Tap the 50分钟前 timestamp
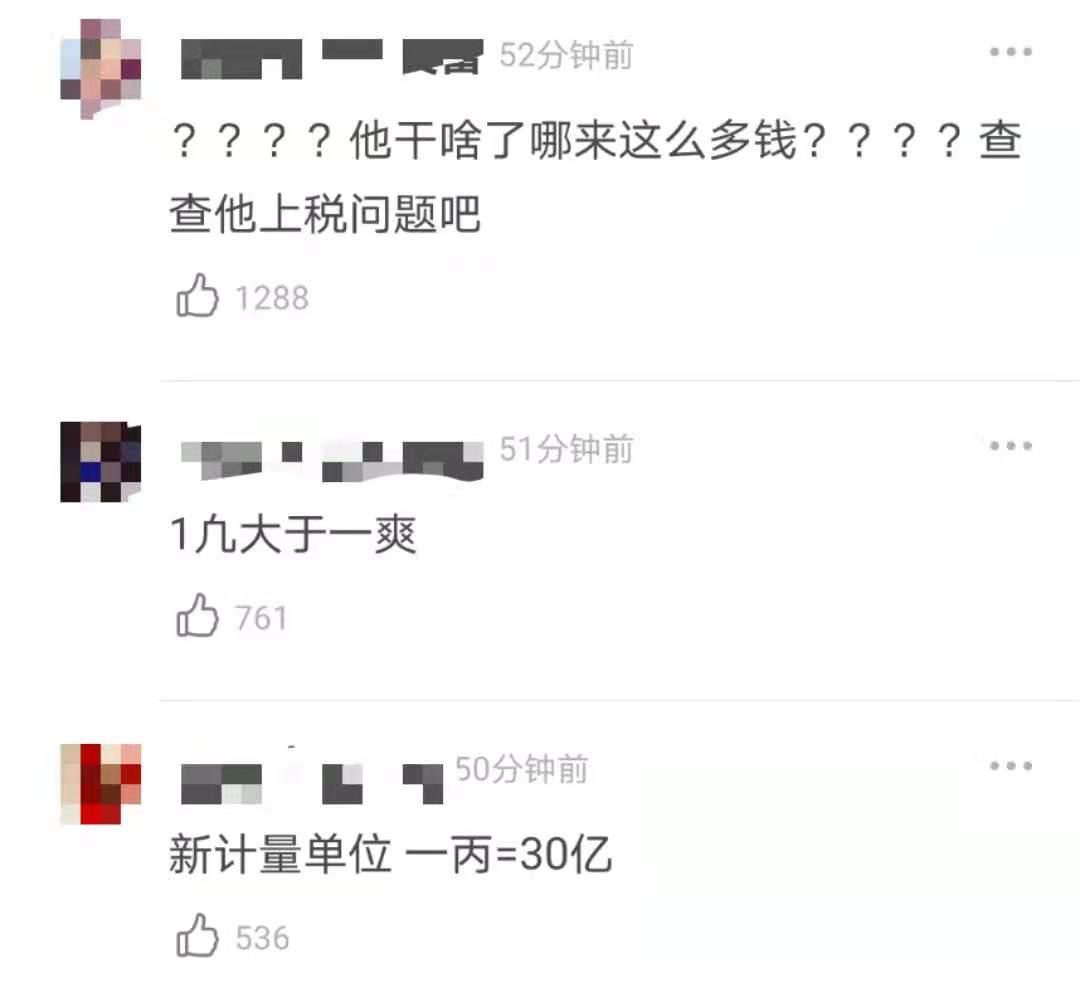This screenshot has height=1006, width=1080. (522, 768)
